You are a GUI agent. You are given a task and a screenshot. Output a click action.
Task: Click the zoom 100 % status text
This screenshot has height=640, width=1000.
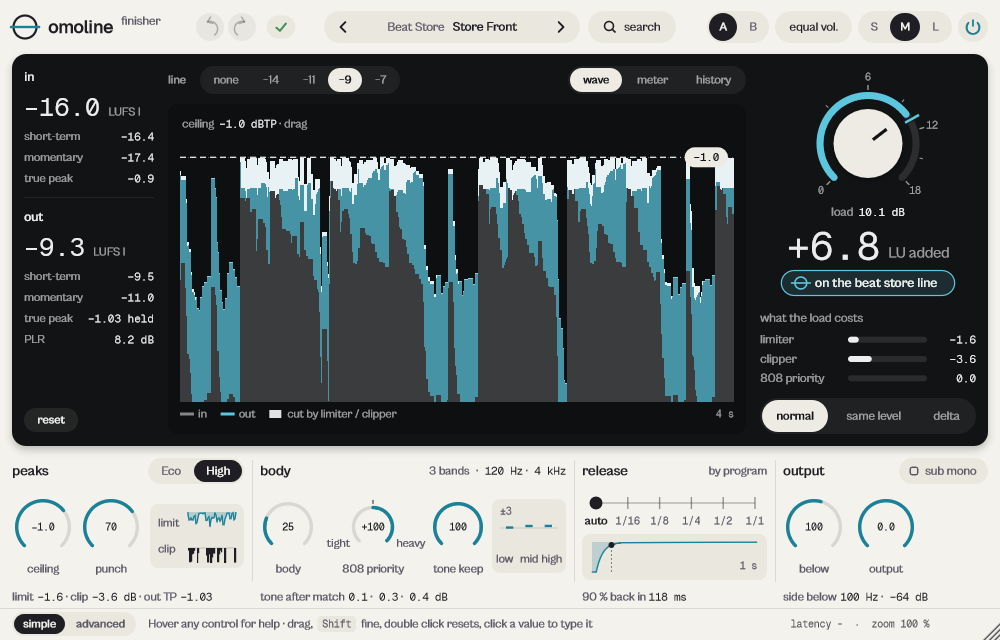click(x=900, y=624)
